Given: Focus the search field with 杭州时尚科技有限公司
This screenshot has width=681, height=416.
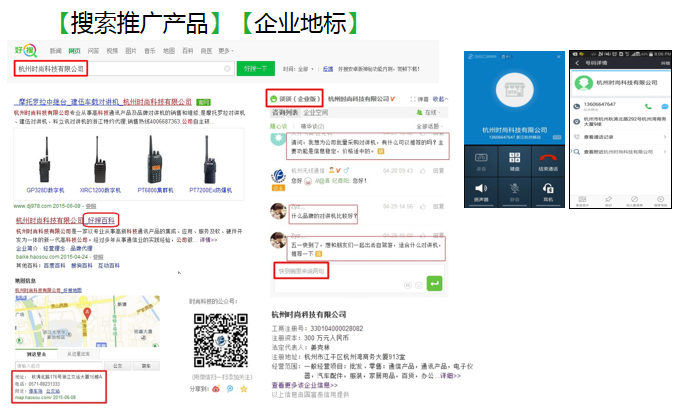Looking at the screenshot, I should coord(124,69).
